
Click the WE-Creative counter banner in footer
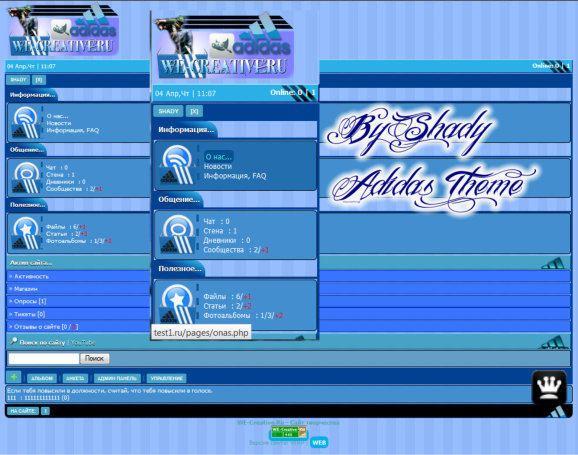(289, 432)
